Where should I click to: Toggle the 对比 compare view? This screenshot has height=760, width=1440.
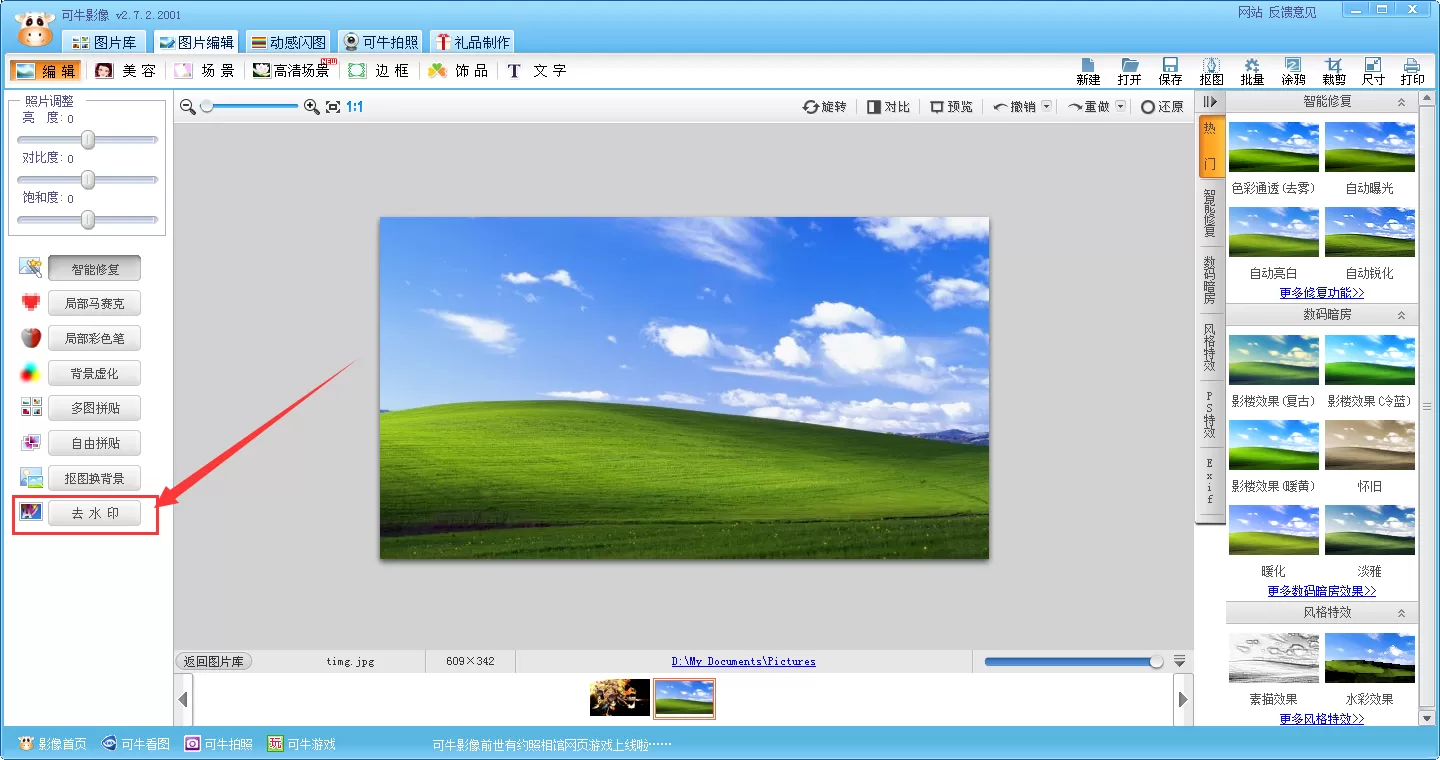888,106
